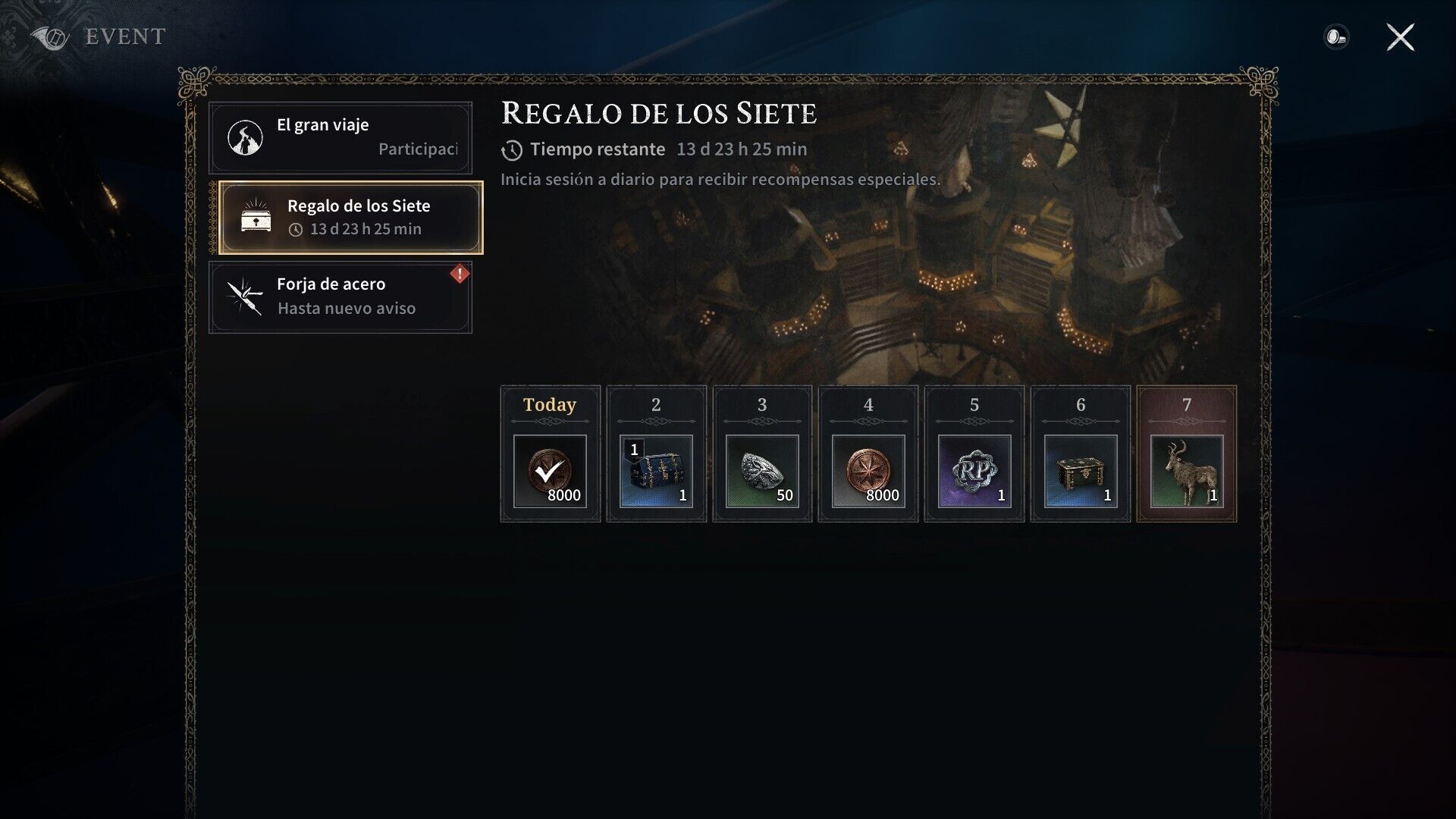Click today's claimed 8000 copper coin reward

click(x=550, y=471)
